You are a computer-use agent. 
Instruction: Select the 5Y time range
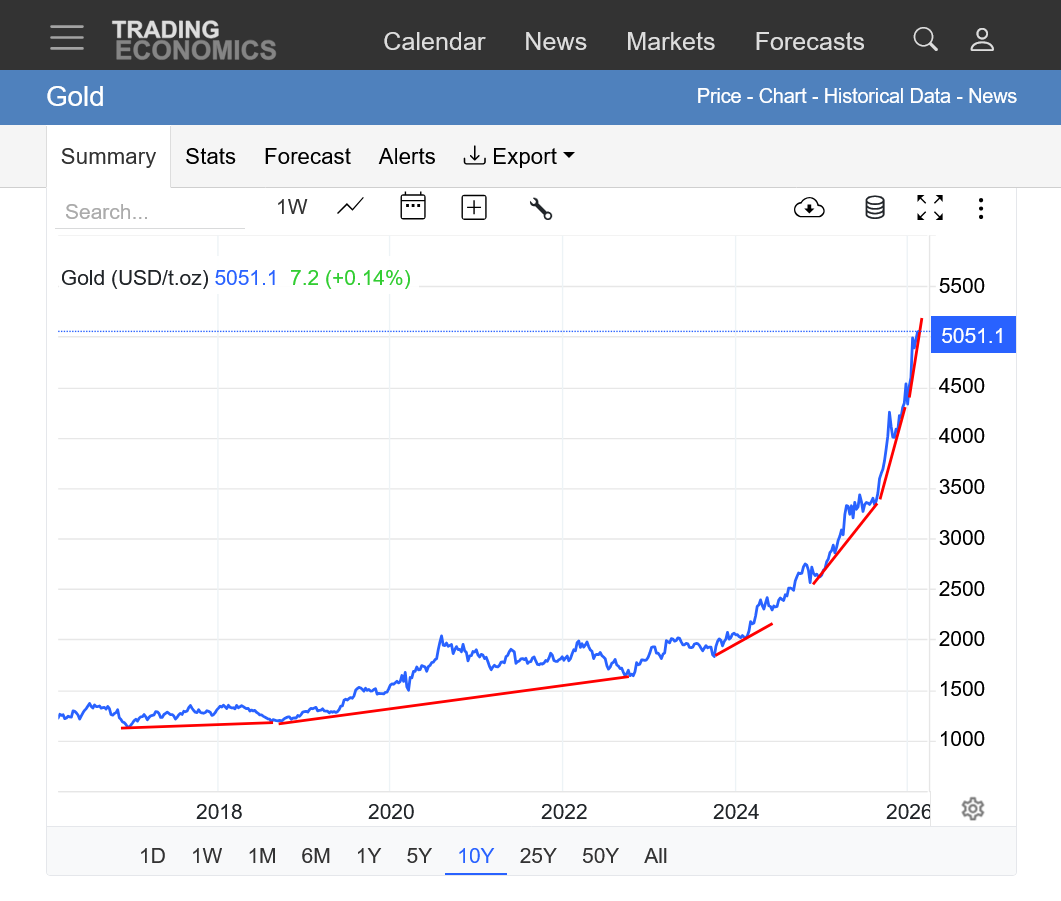pos(419,856)
